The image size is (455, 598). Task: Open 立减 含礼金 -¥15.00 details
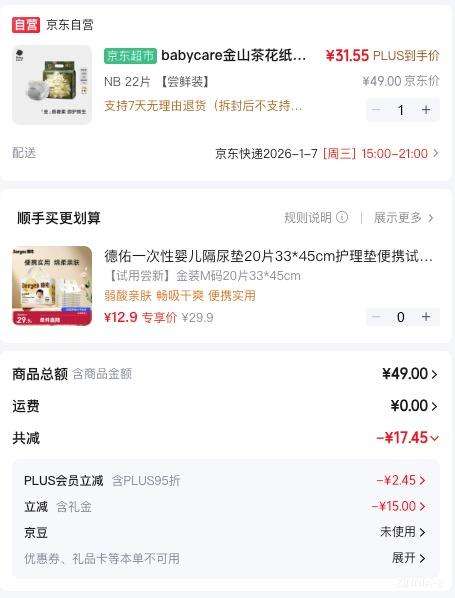(399, 506)
